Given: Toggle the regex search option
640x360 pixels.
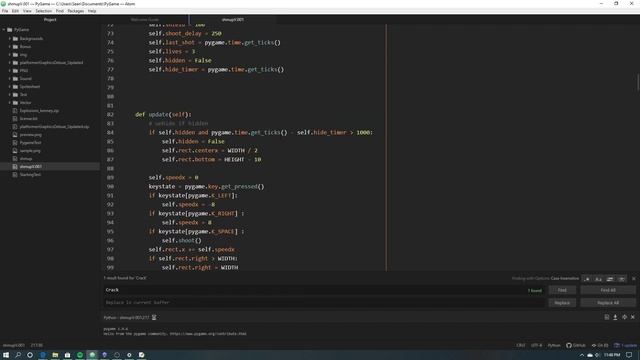Looking at the screenshot, I should [x=587, y=279].
